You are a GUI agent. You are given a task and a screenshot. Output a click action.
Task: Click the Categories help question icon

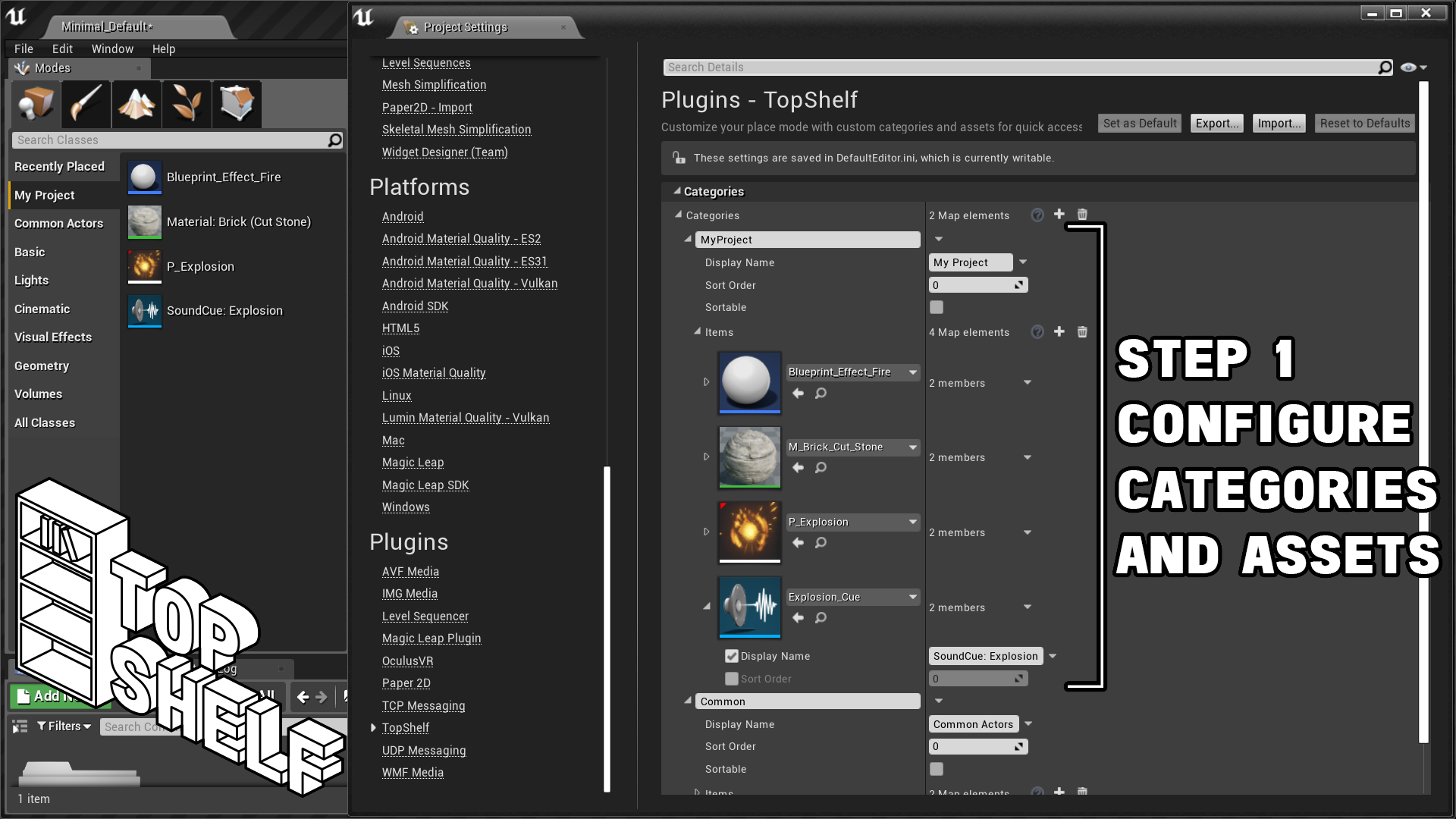pos(1037,215)
